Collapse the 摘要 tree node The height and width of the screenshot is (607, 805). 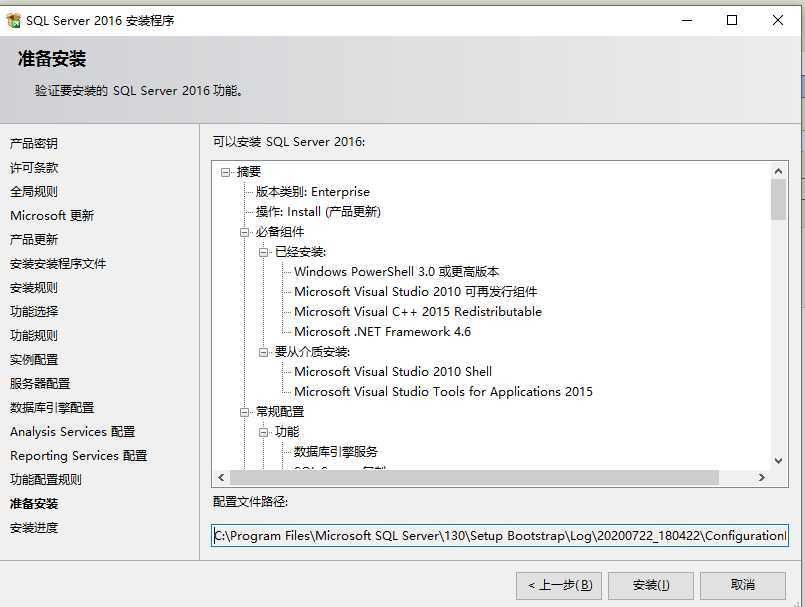[225, 172]
